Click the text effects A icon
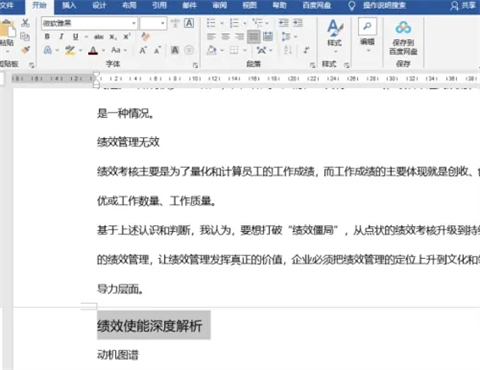The image size is (480, 370). tap(48, 50)
